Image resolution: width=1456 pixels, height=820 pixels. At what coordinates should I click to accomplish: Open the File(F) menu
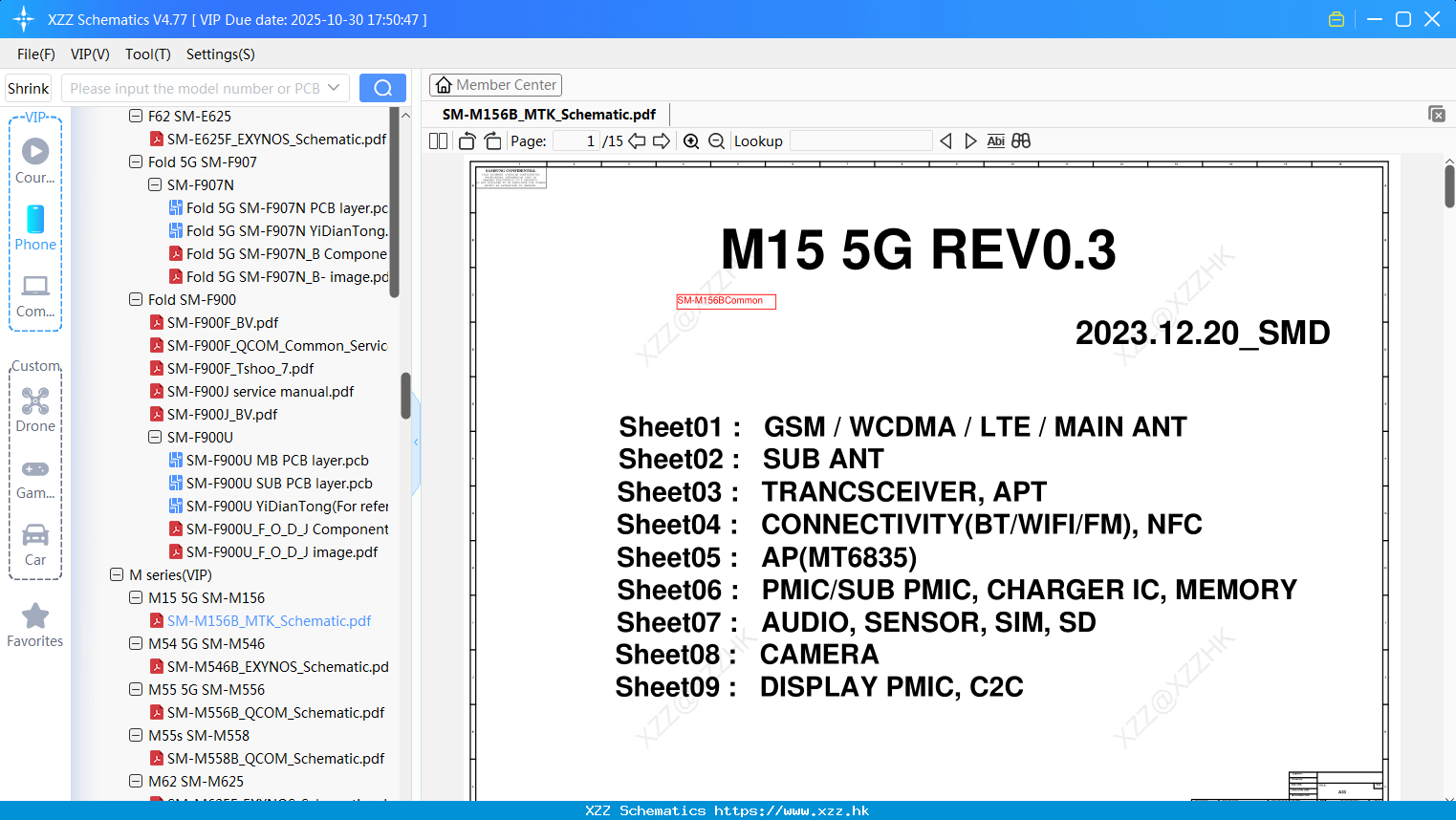pos(36,54)
